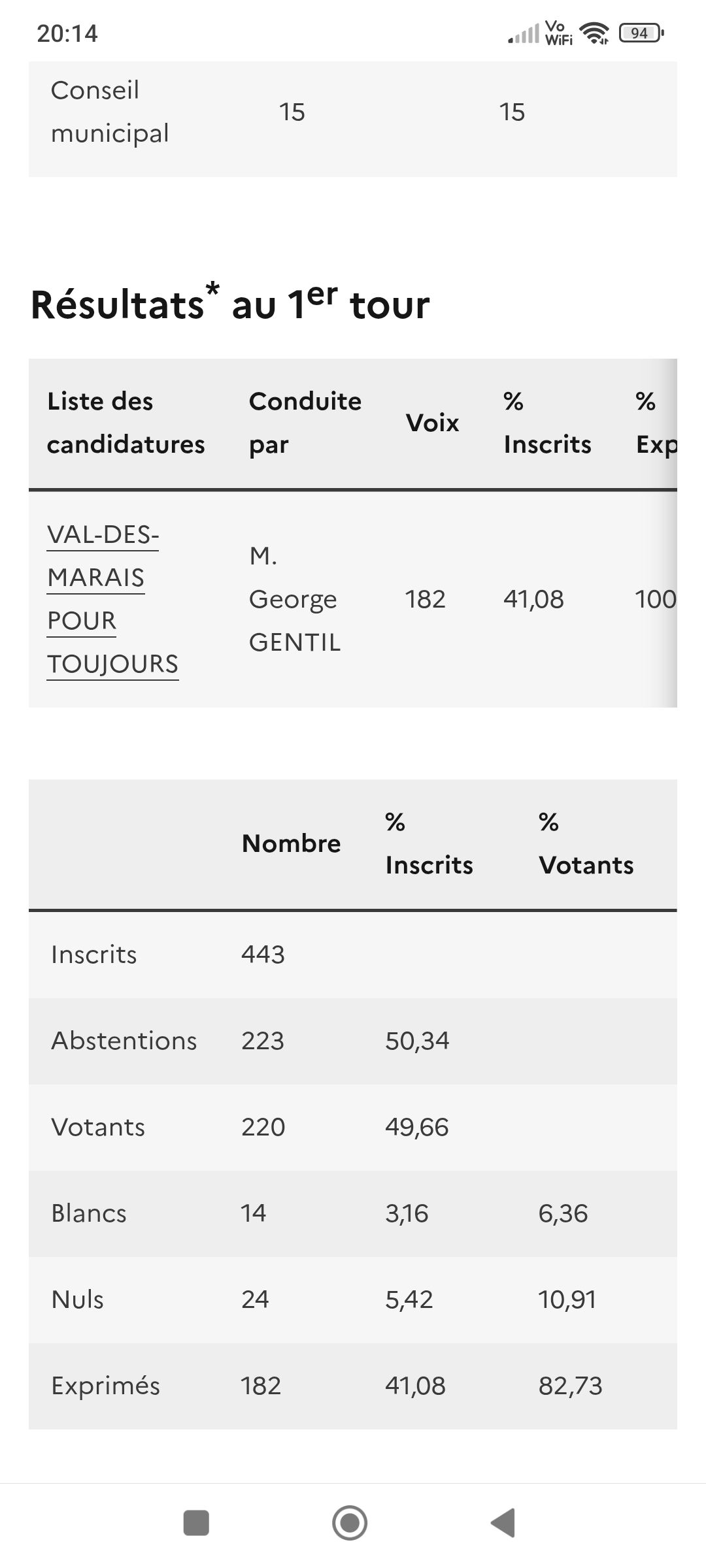Open recent apps with the square button

coord(196,1522)
